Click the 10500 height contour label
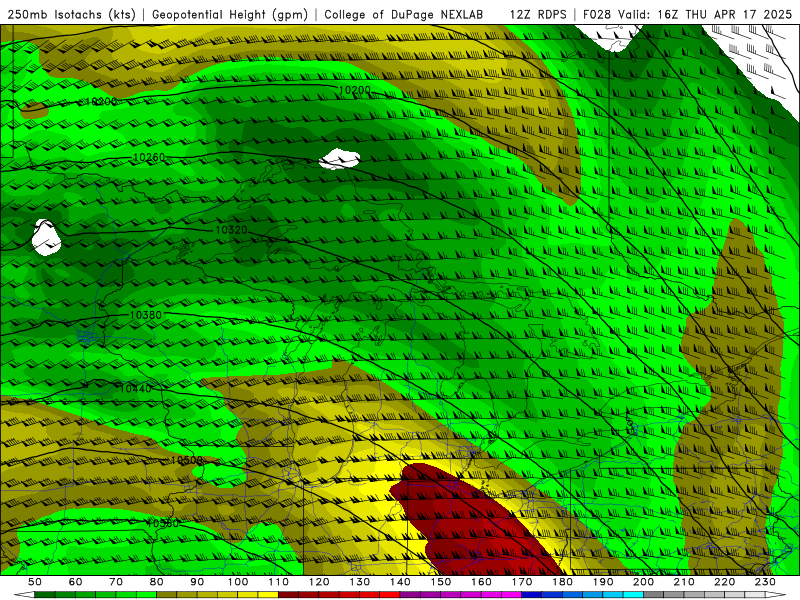 [186, 461]
